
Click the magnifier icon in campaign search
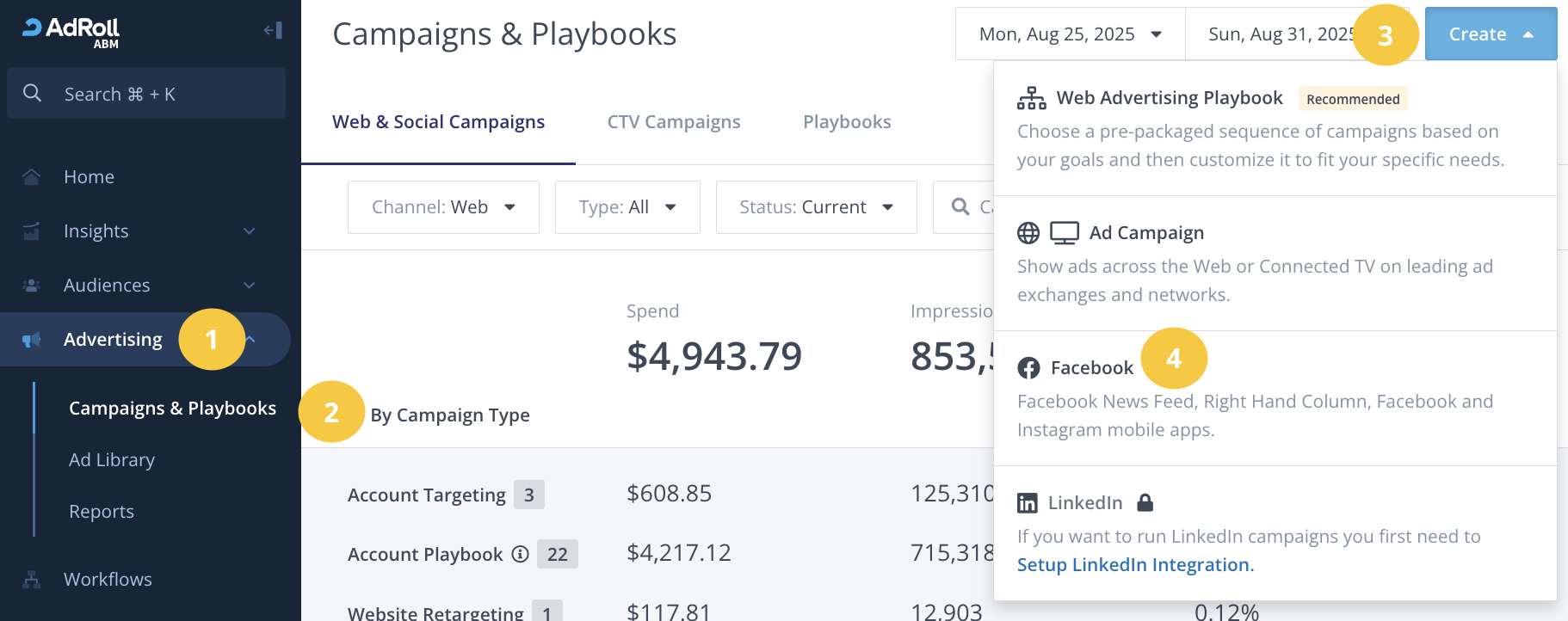point(960,206)
